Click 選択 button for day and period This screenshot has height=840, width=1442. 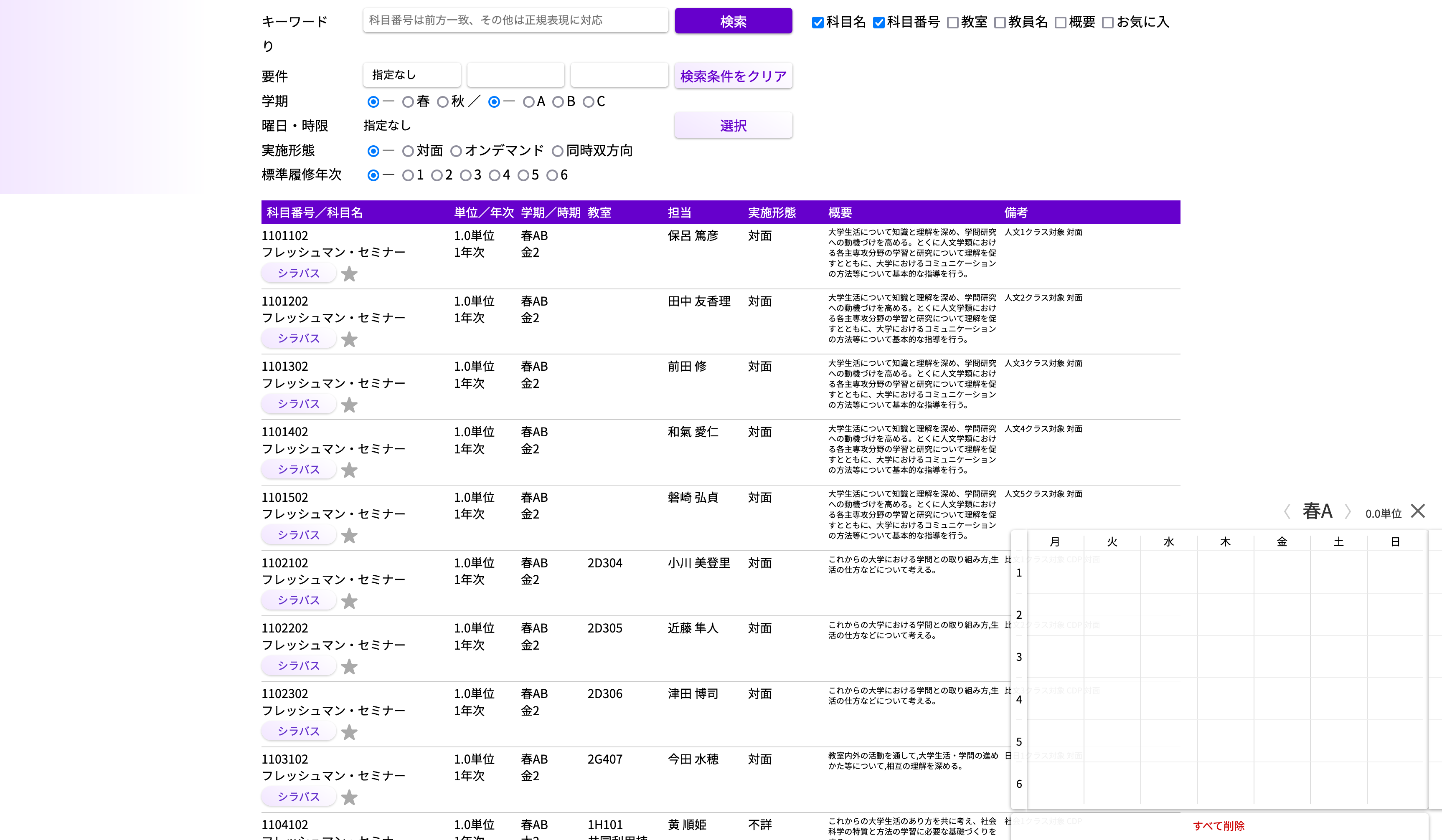click(733, 125)
